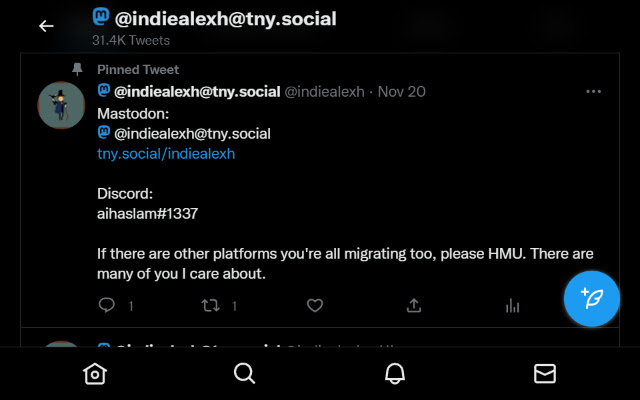Open the pinned tweet author's avatar
This screenshot has width=640, height=400.
60,105
